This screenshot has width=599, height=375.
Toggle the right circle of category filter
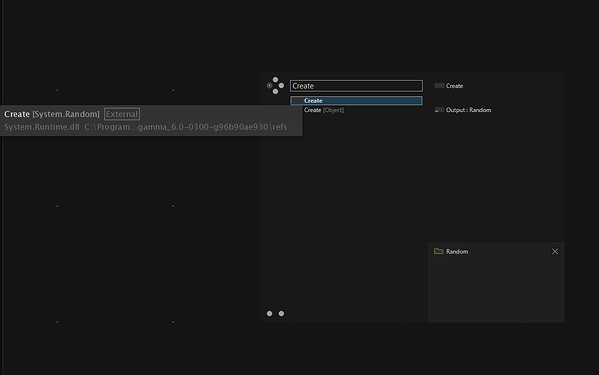[281, 86]
